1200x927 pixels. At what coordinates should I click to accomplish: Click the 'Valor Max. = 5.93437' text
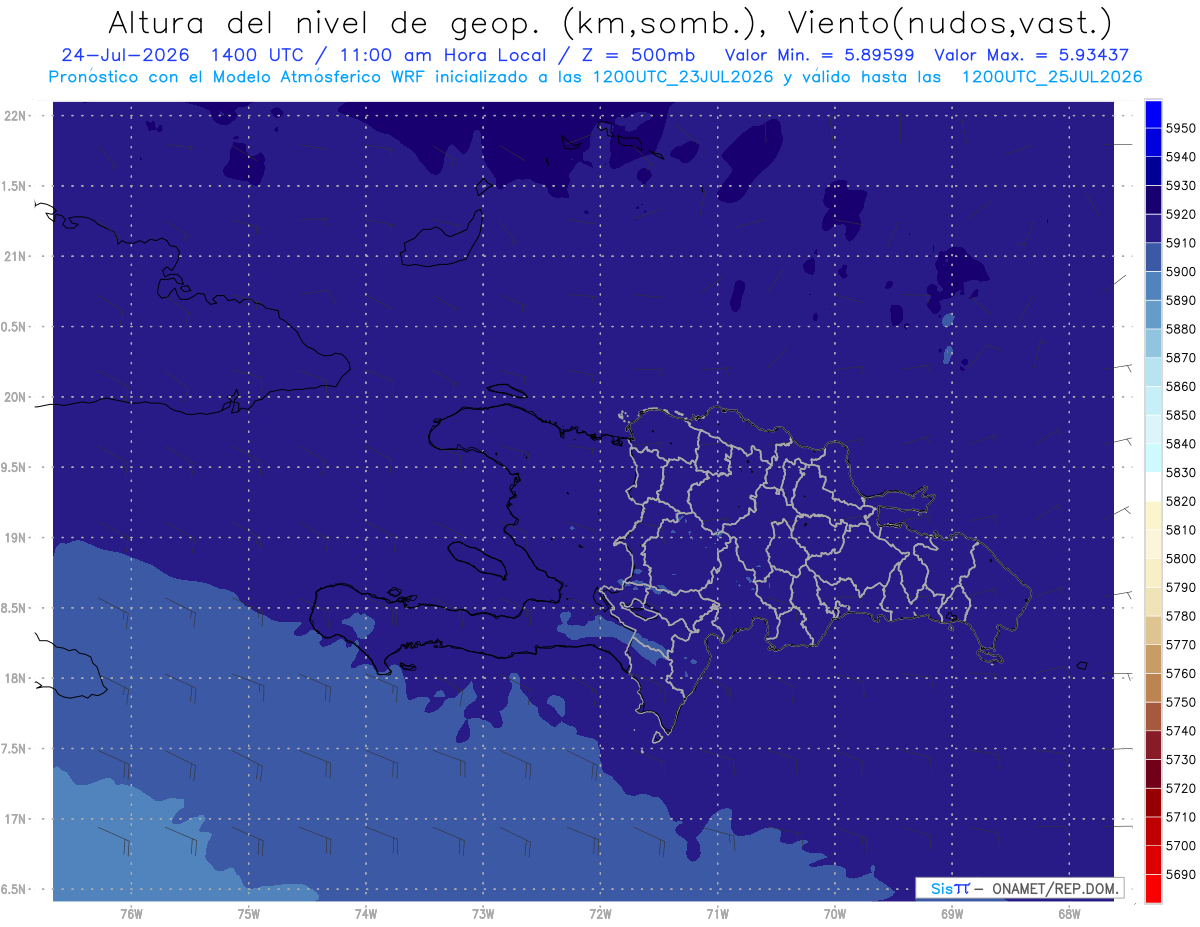pyautogui.click(x=1031, y=55)
